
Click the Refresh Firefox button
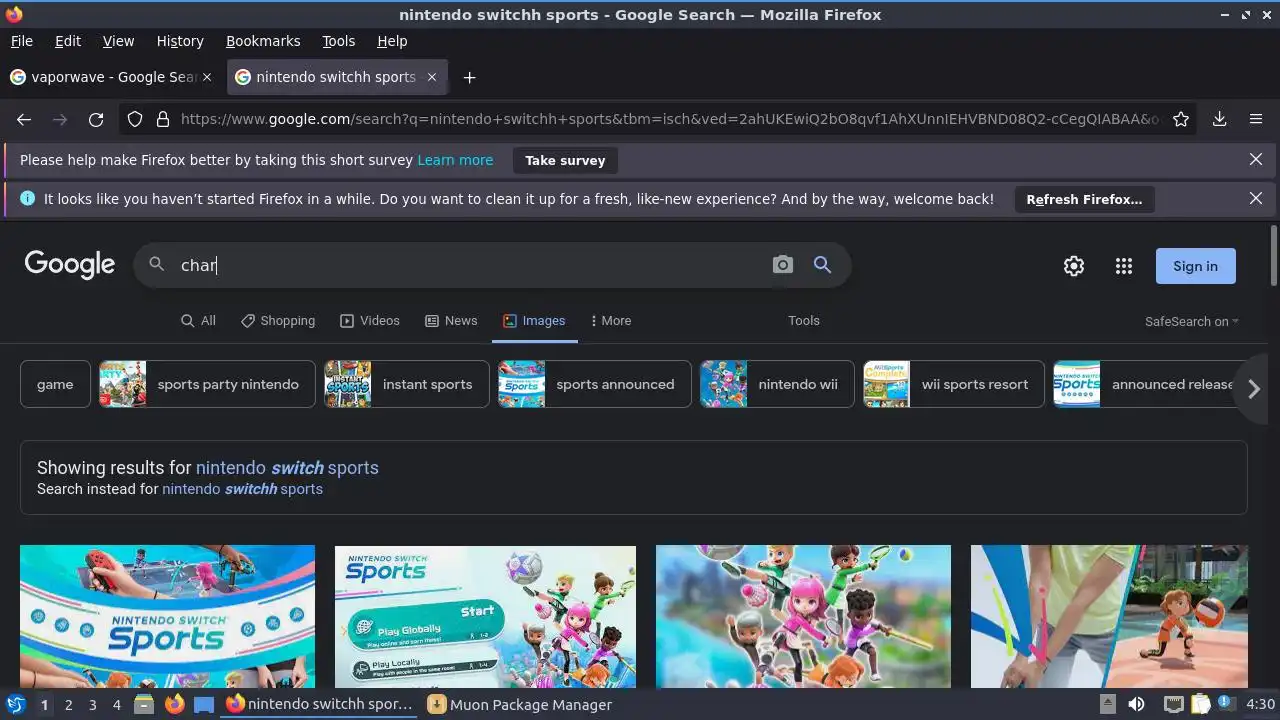(x=1084, y=199)
